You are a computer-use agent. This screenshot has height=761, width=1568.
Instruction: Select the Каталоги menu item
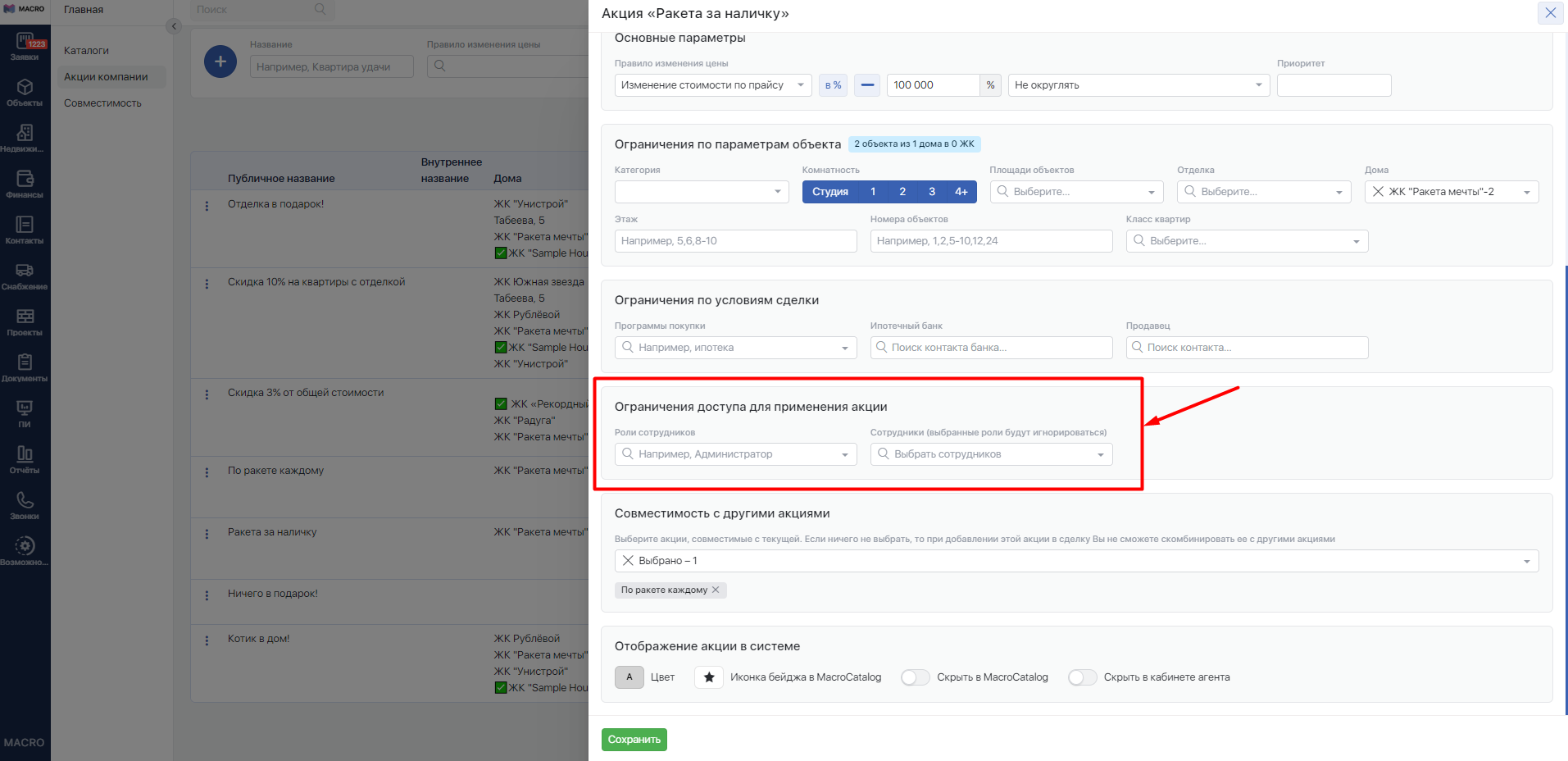click(x=86, y=51)
